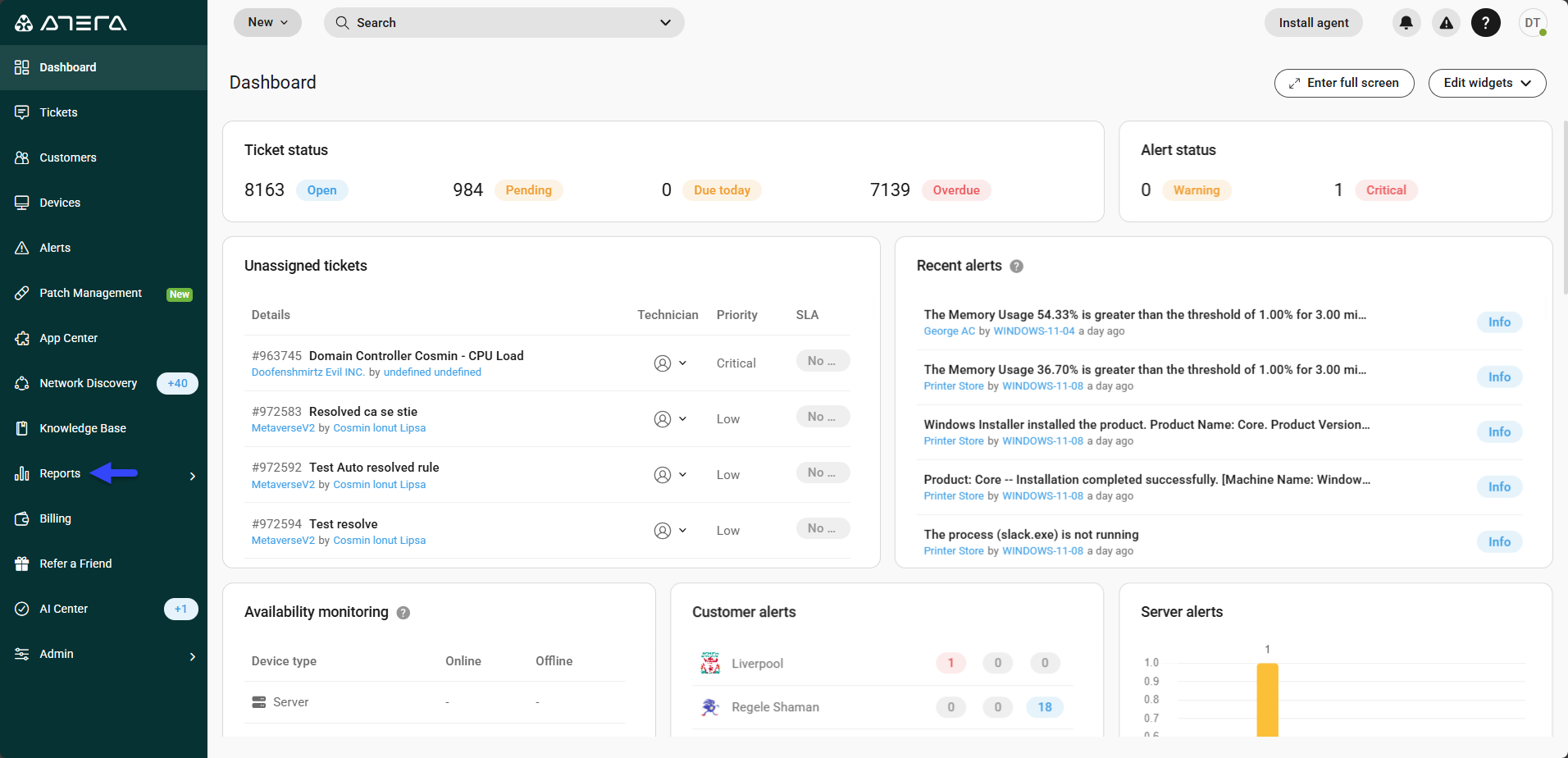Switch to the Dashboard menu item
This screenshot has height=758, width=1568.
click(67, 67)
